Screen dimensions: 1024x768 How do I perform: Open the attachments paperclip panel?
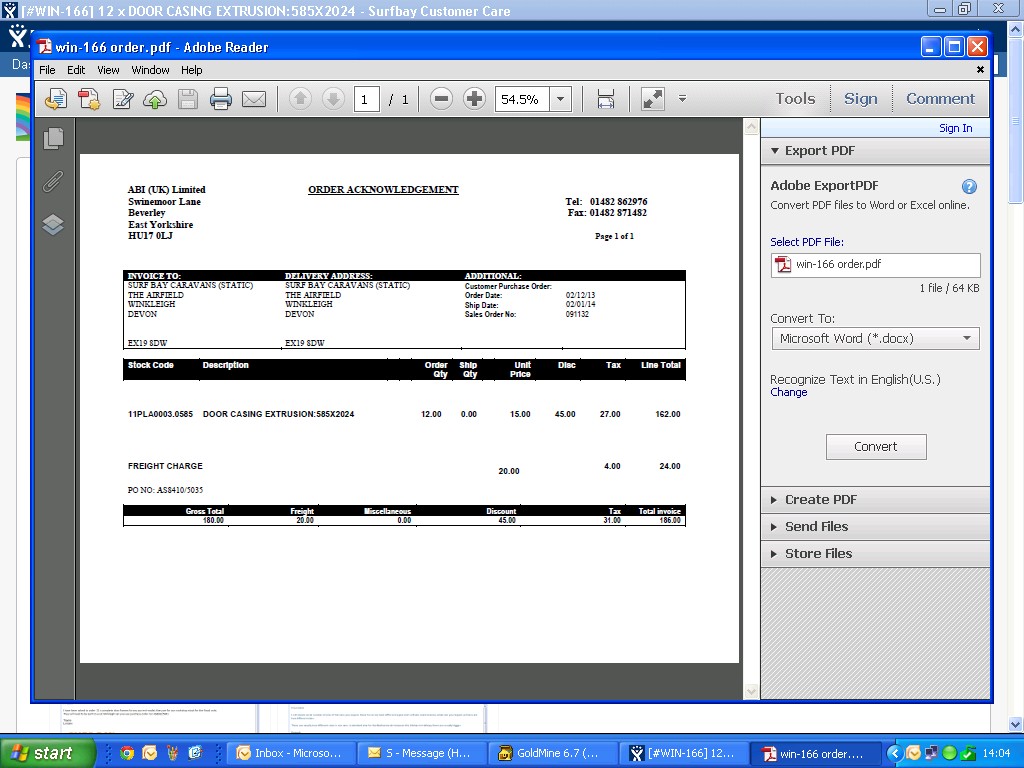coord(54,181)
